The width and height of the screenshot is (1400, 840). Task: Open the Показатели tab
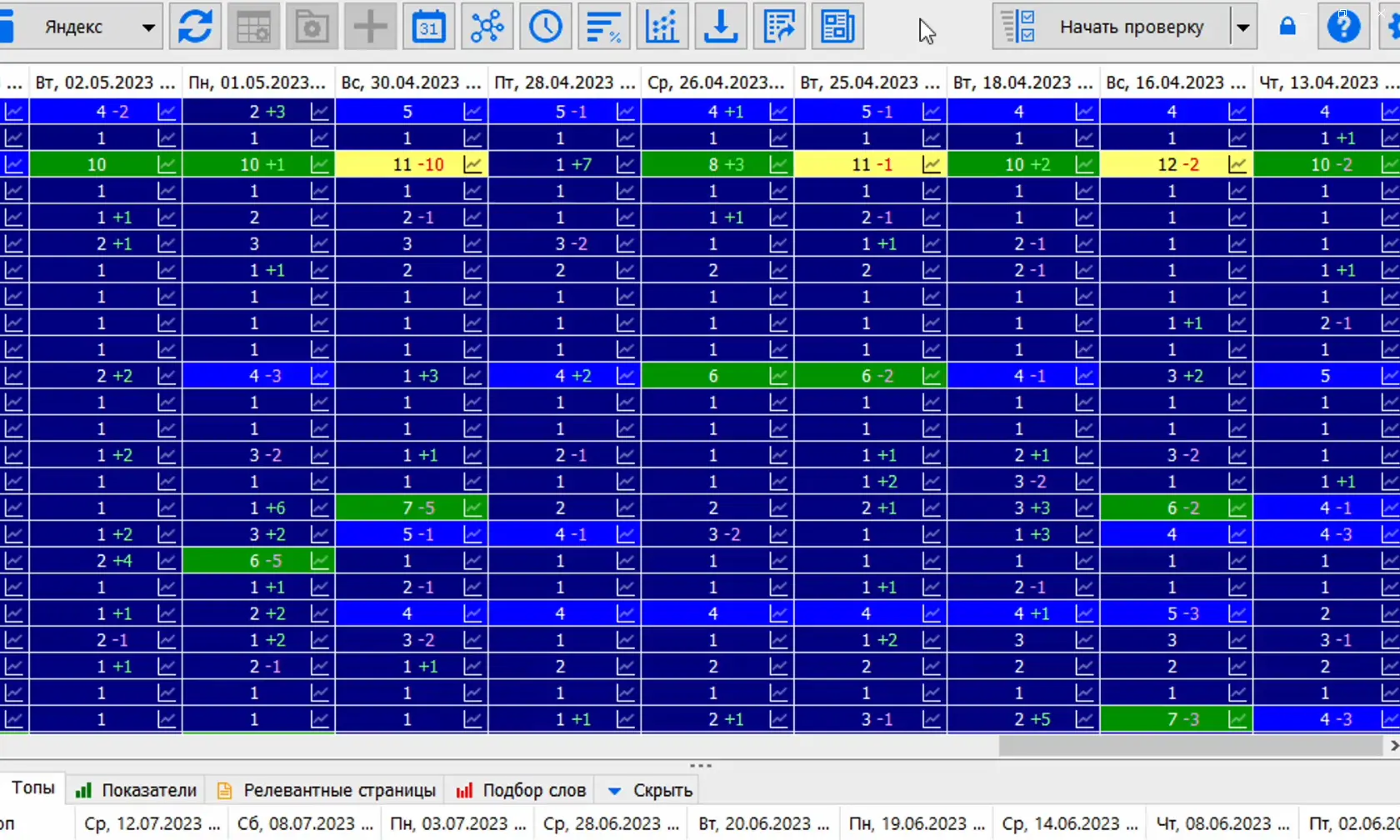[x=137, y=790]
